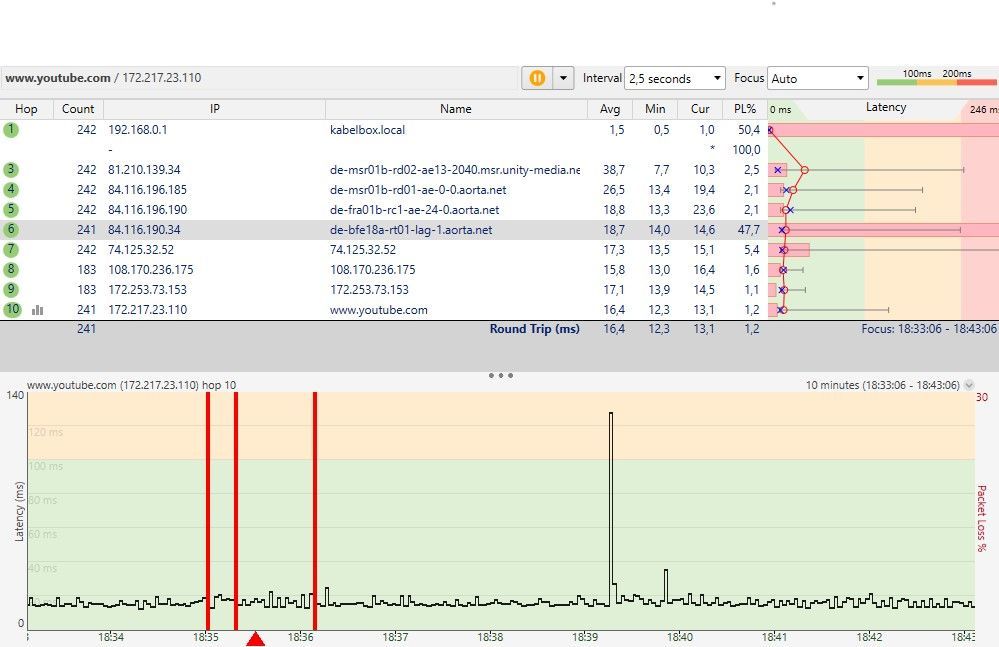Click the target field www.youtube.com / 172.217.23.110

coord(258,78)
